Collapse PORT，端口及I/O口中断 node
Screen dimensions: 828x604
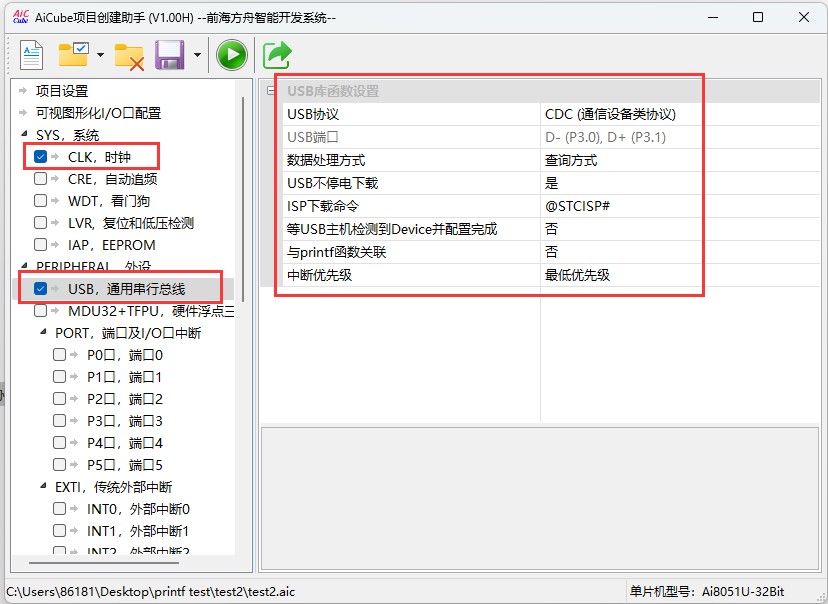[x=43, y=332]
